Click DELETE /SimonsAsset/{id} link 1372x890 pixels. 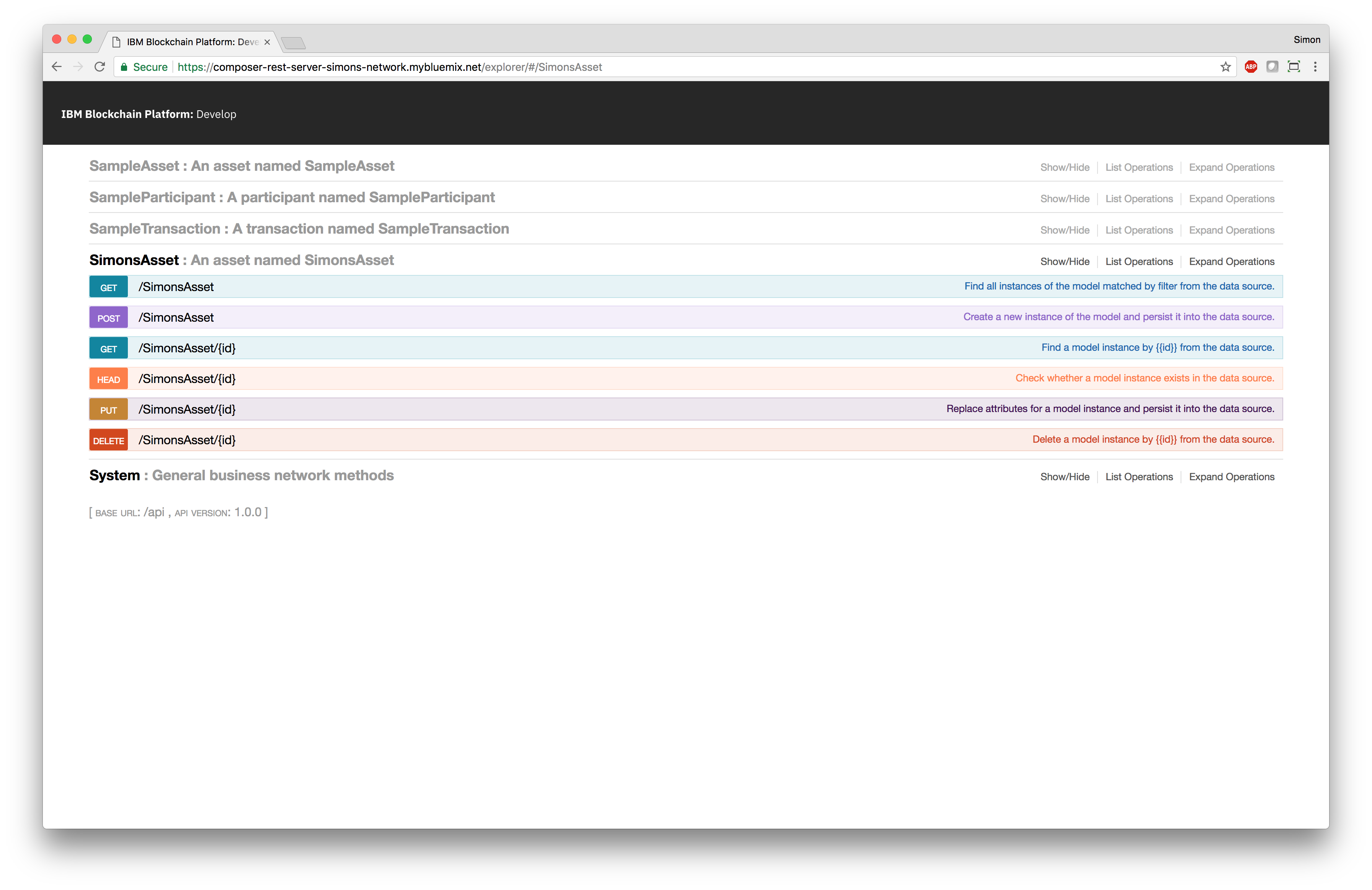coord(187,440)
